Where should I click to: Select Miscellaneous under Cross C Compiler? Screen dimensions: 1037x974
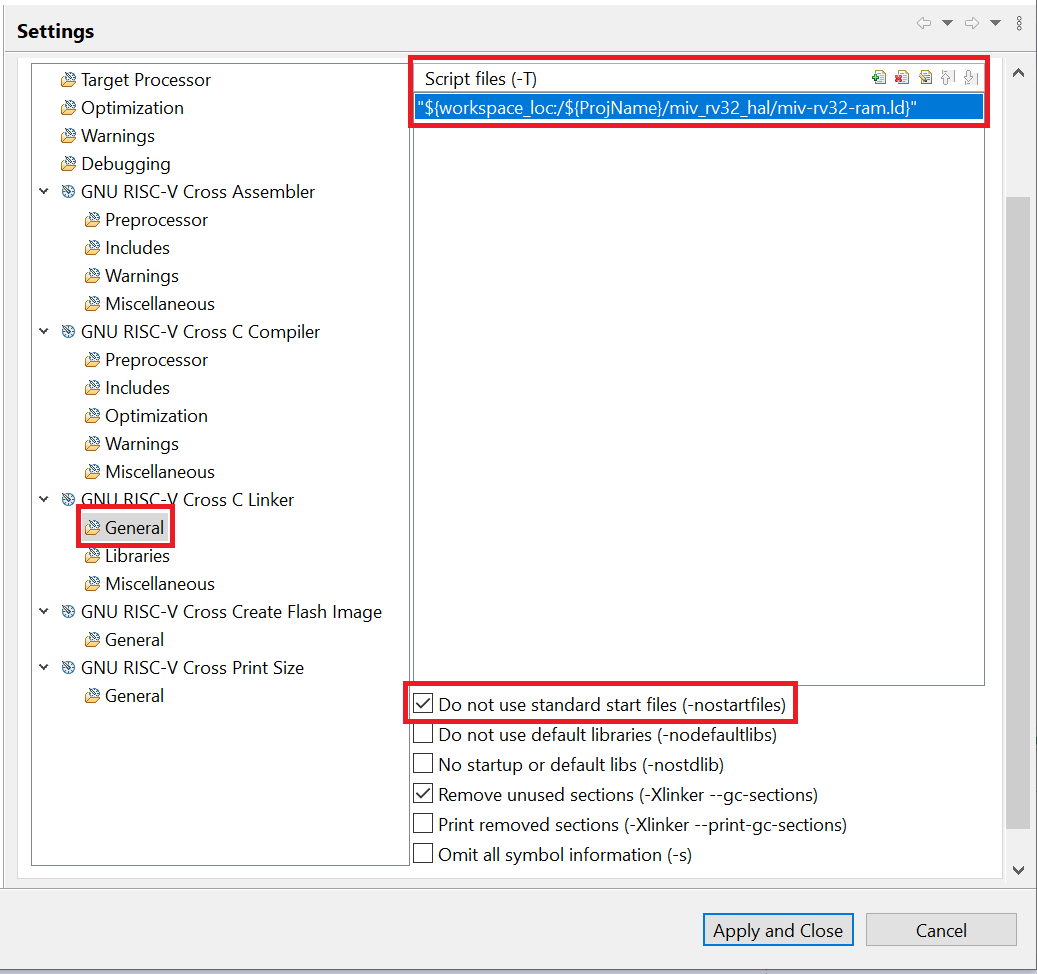[159, 472]
